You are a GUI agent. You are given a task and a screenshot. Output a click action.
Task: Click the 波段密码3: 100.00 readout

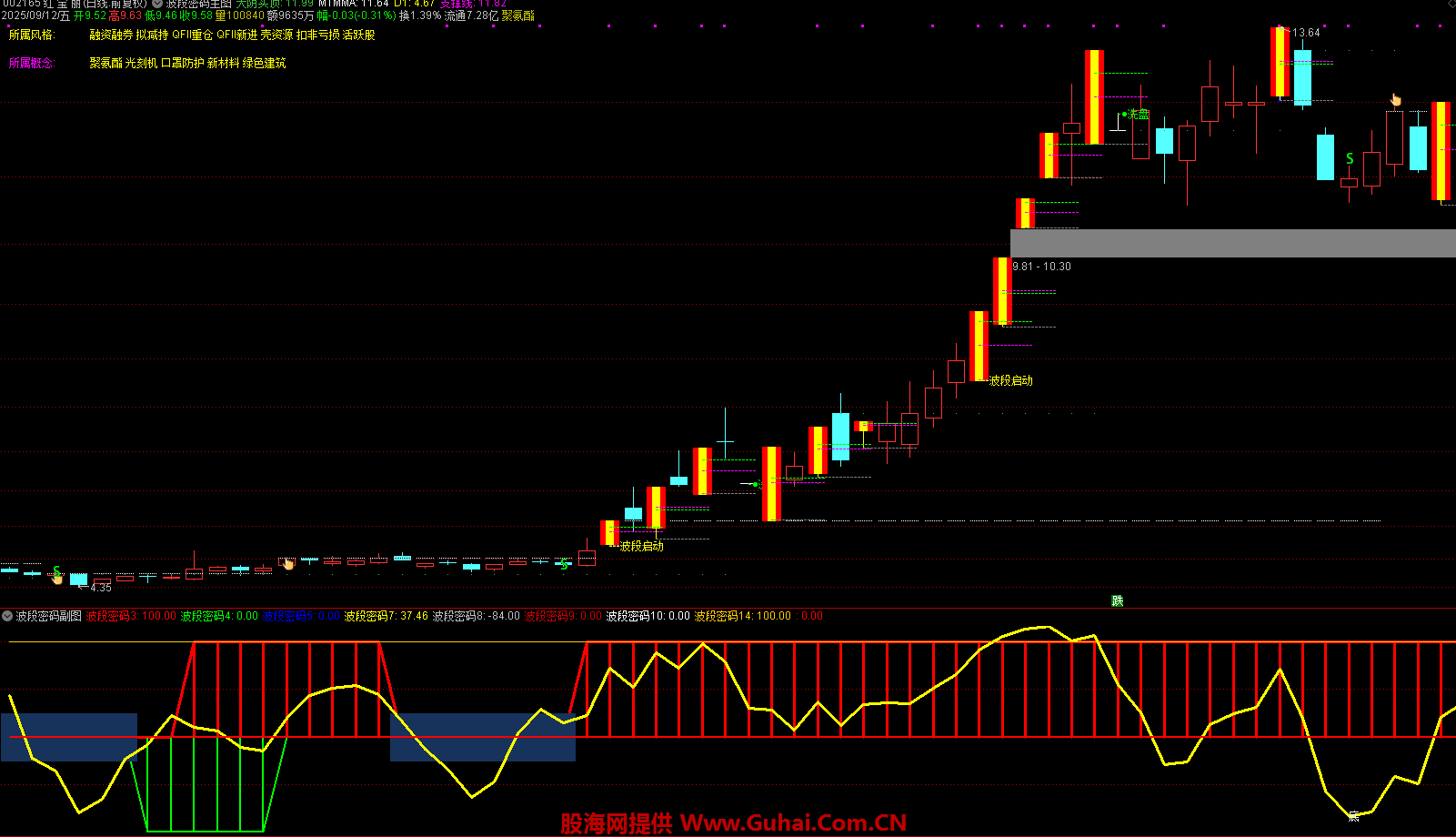click(131, 616)
